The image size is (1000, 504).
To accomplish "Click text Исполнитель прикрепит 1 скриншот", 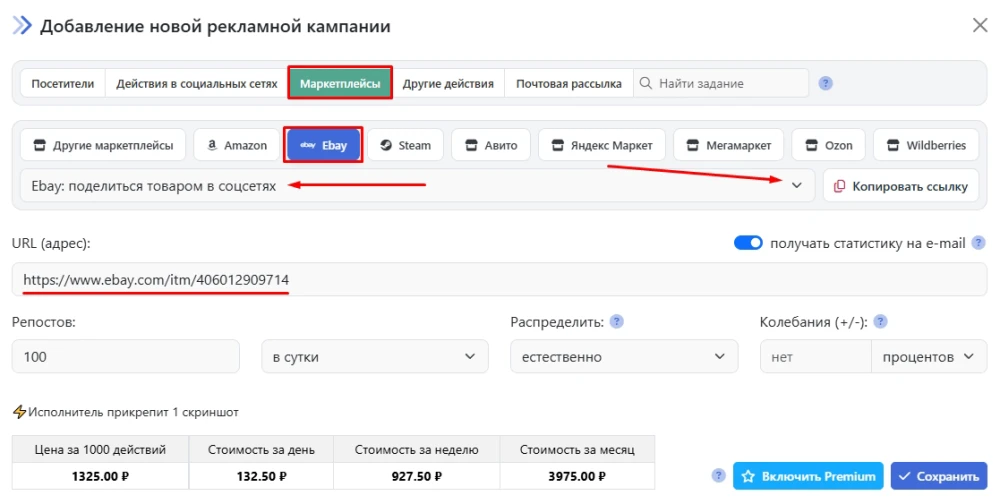I will 133,412.
